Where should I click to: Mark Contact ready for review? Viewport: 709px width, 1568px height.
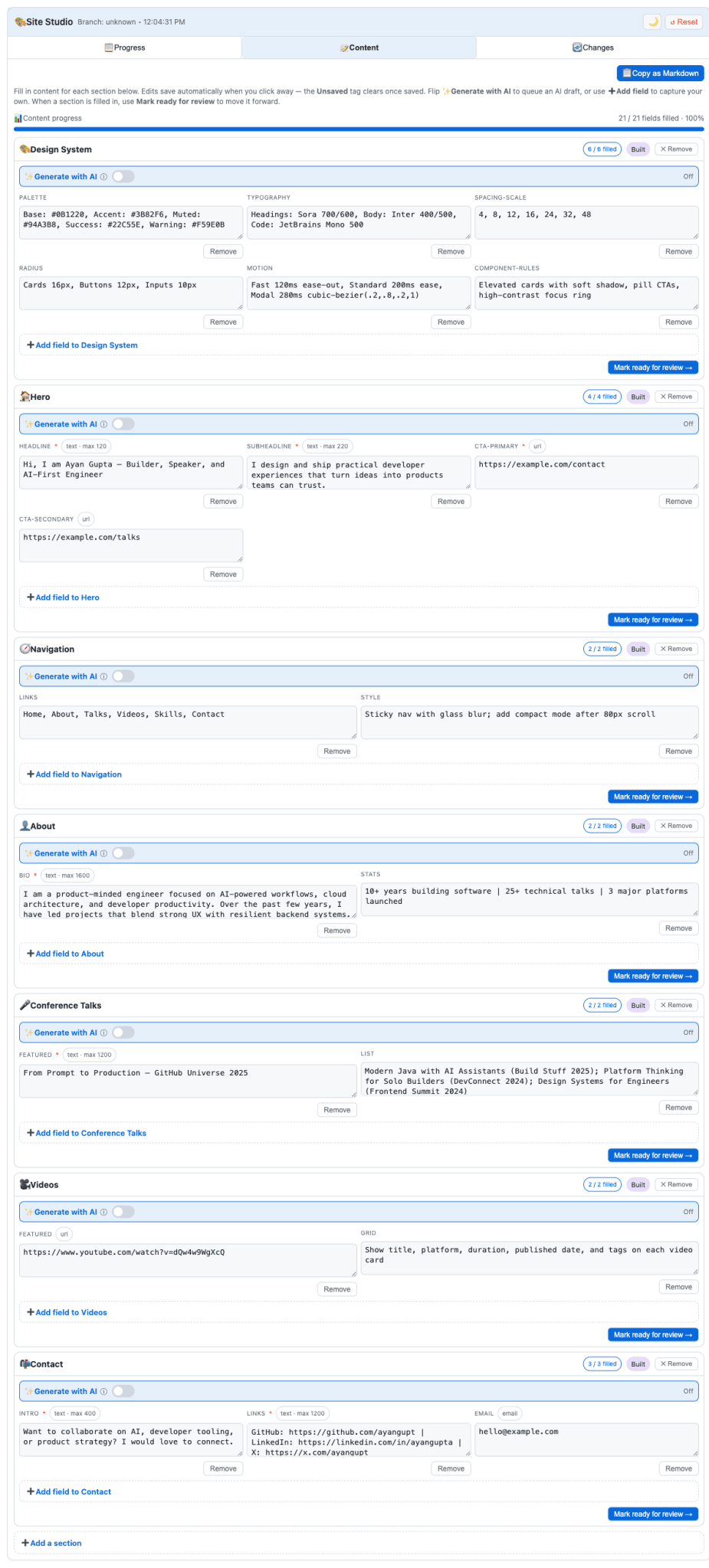click(x=652, y=1514)
